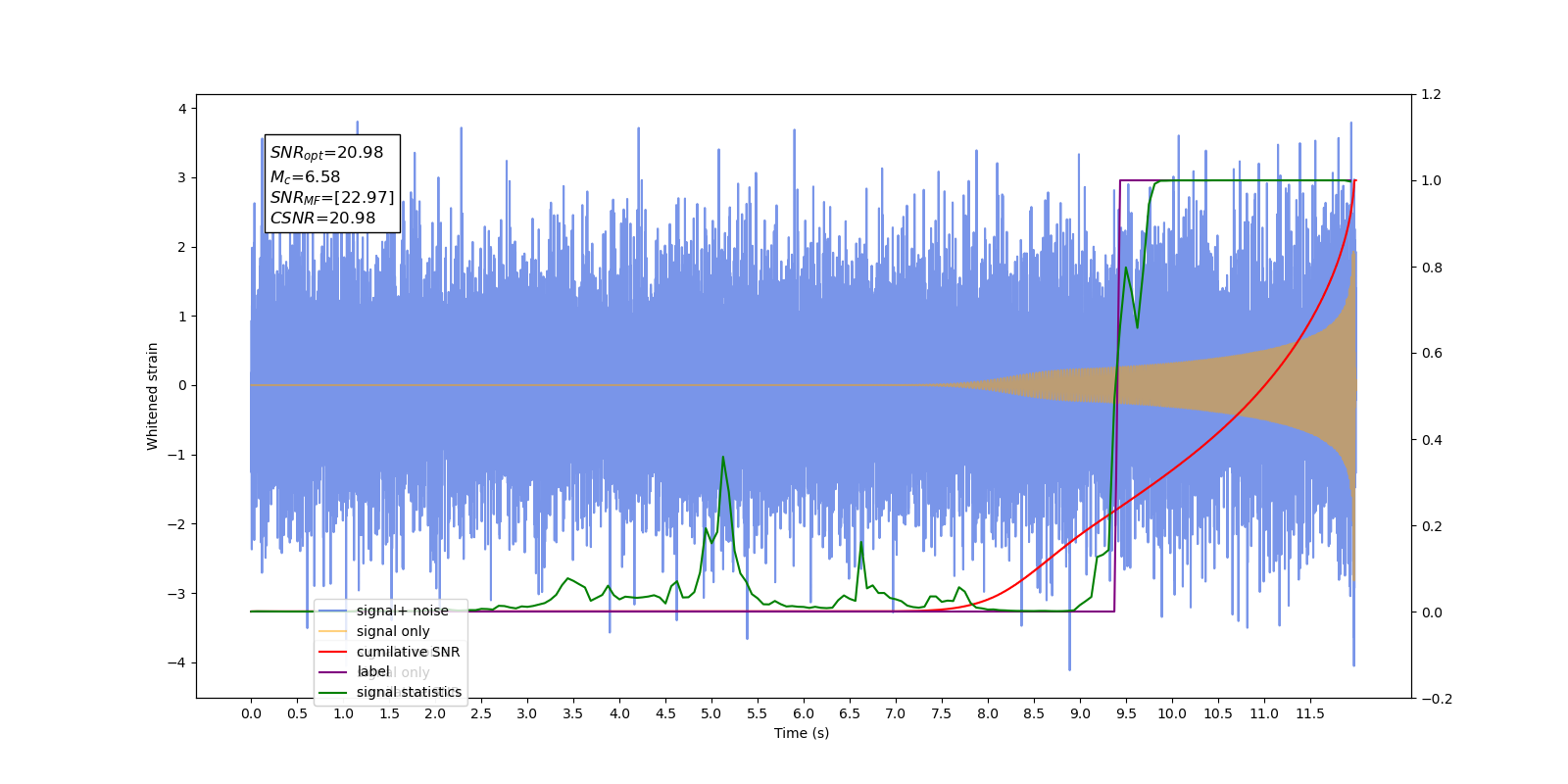Click the 8.5 x-axis tick label
This screenshot has width=1568, height=784.
tap(1034, 713)
